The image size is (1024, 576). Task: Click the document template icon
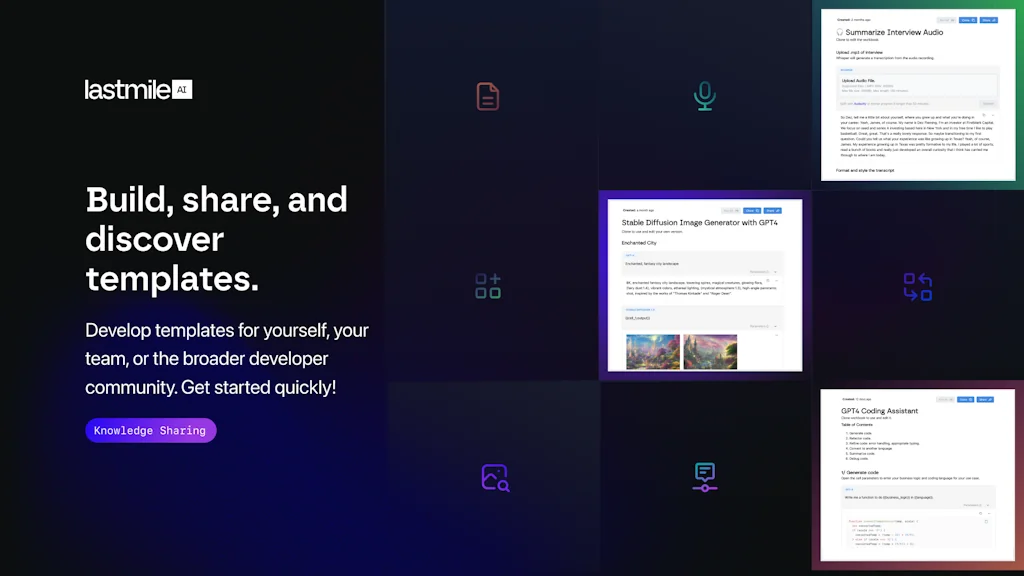[x=488, y=97]
